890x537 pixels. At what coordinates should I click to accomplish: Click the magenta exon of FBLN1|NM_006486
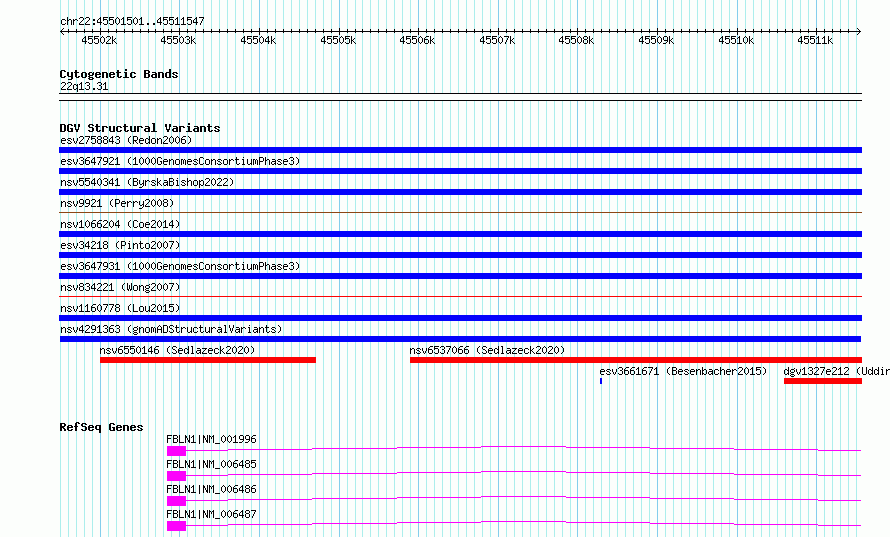[177, 501]
